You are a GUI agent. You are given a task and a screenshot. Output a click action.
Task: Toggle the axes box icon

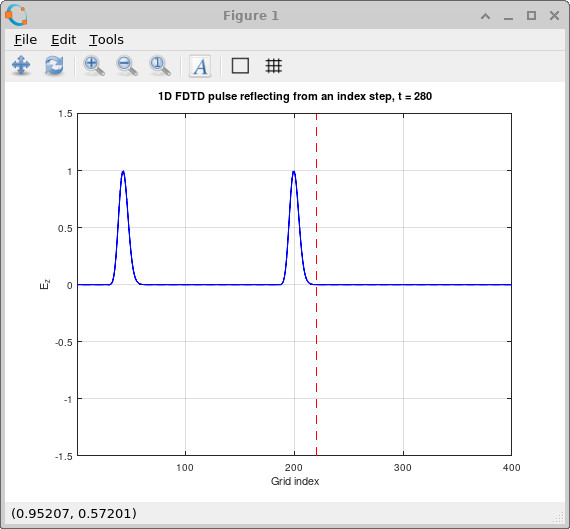[x=240, y=66]
